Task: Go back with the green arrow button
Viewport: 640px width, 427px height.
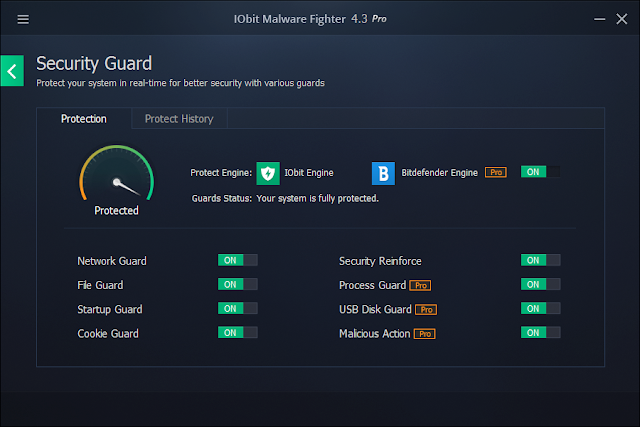Action: point(12,71)
